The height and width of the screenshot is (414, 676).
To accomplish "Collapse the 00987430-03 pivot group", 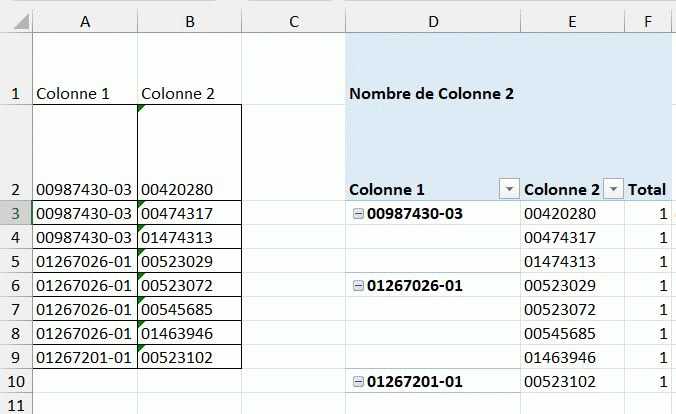I will (x=358, y=213).
